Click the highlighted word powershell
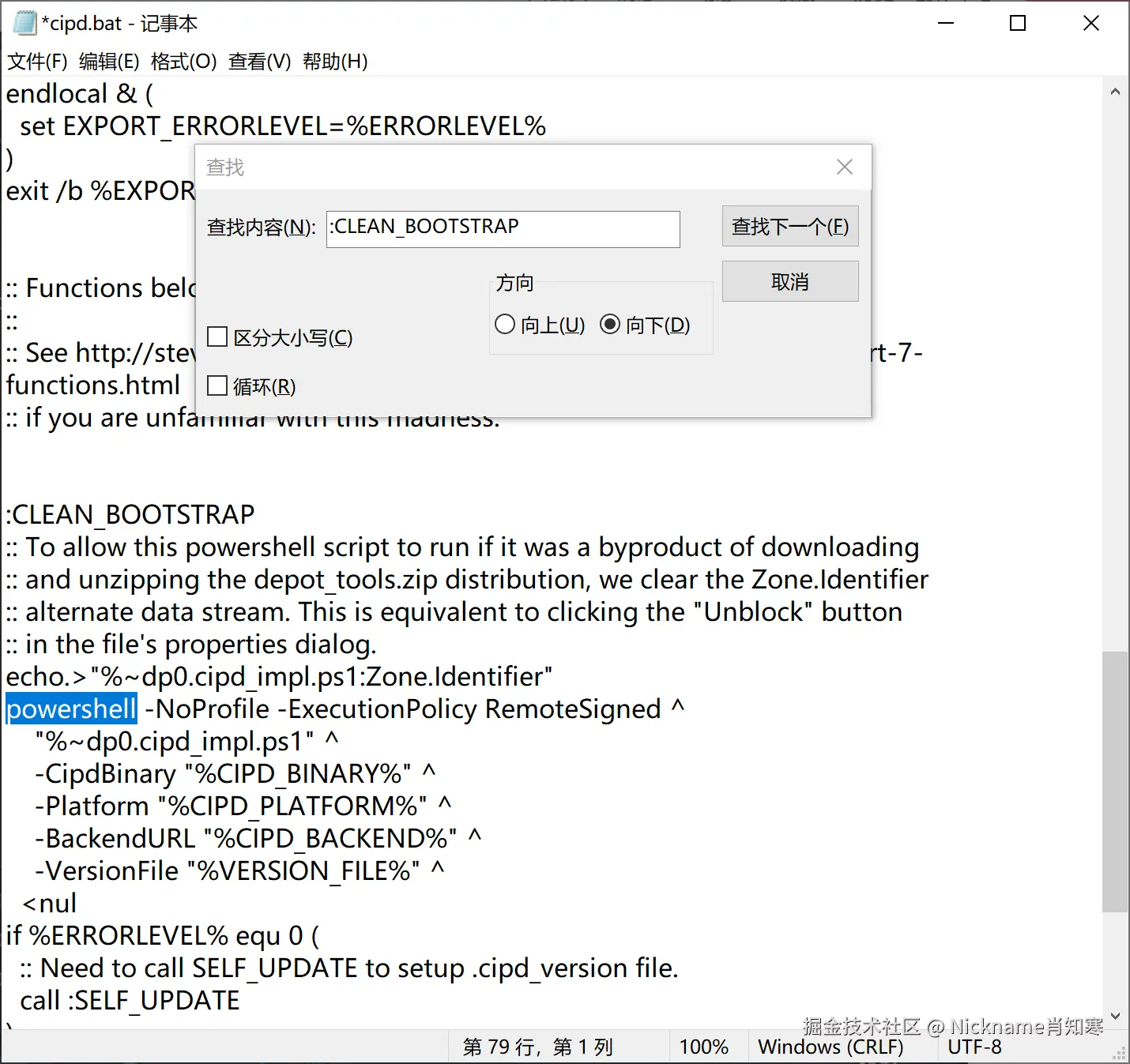Screen dimensions: 1130x1064 tap(72, 709)
